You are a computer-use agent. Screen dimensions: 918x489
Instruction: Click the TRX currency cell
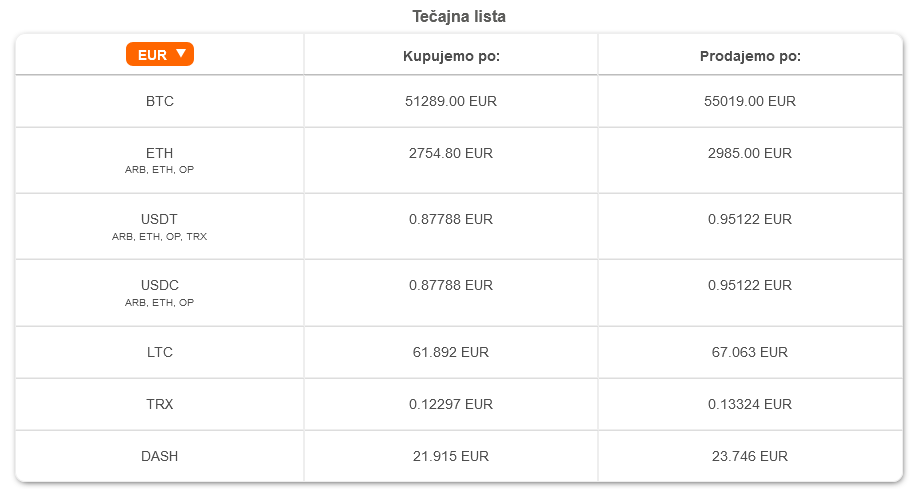(160, 404)
